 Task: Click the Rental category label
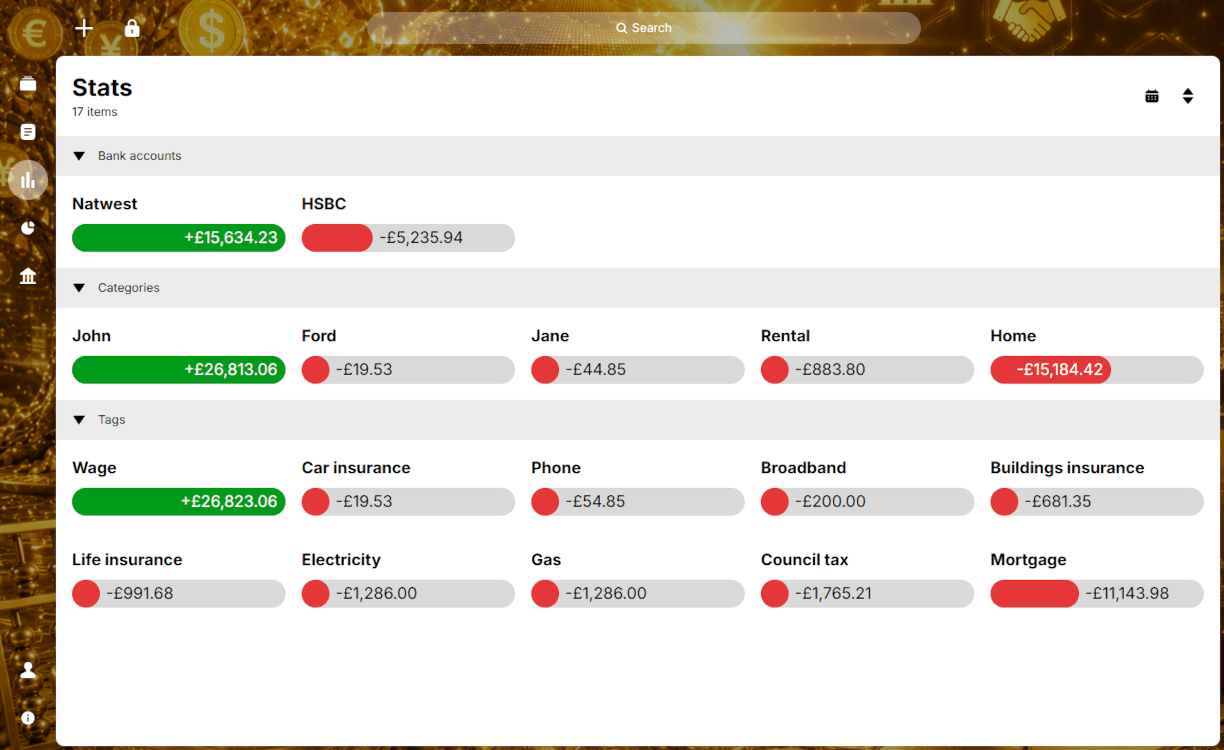pos(785,336)
